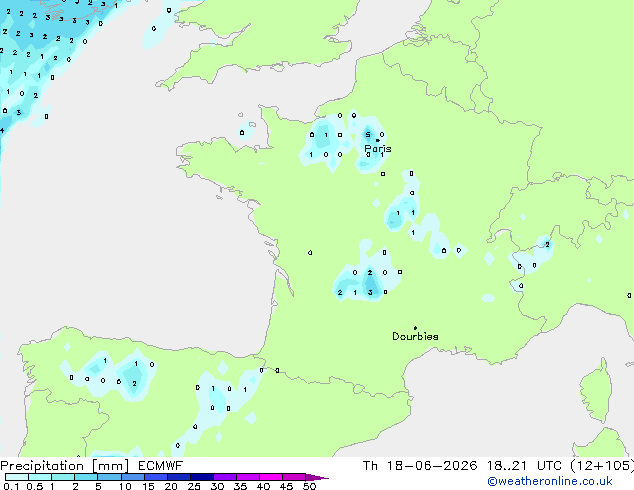Pick the purple legend swatch right of 30
Screen dimensions: 634x490
[225, 477]
